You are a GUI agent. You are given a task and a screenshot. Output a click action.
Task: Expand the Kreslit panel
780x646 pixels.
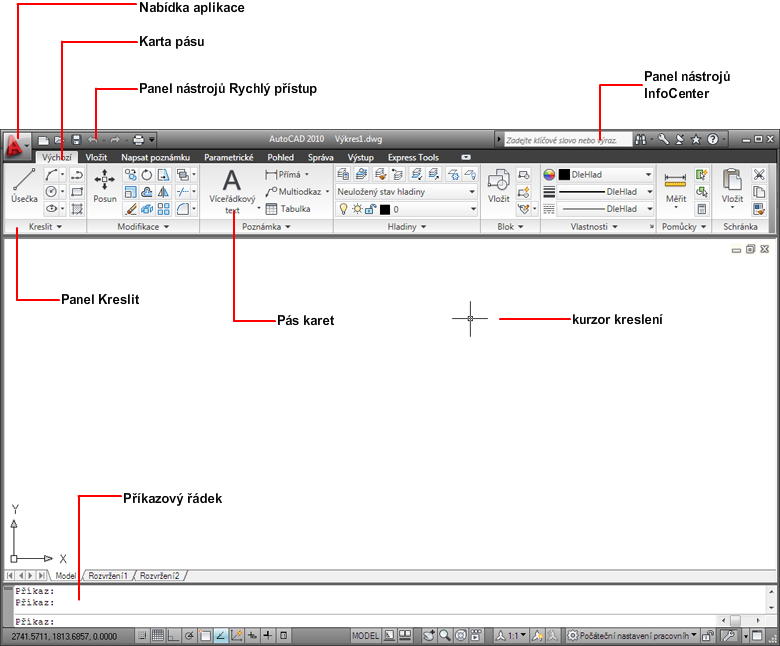click(45, 227)
